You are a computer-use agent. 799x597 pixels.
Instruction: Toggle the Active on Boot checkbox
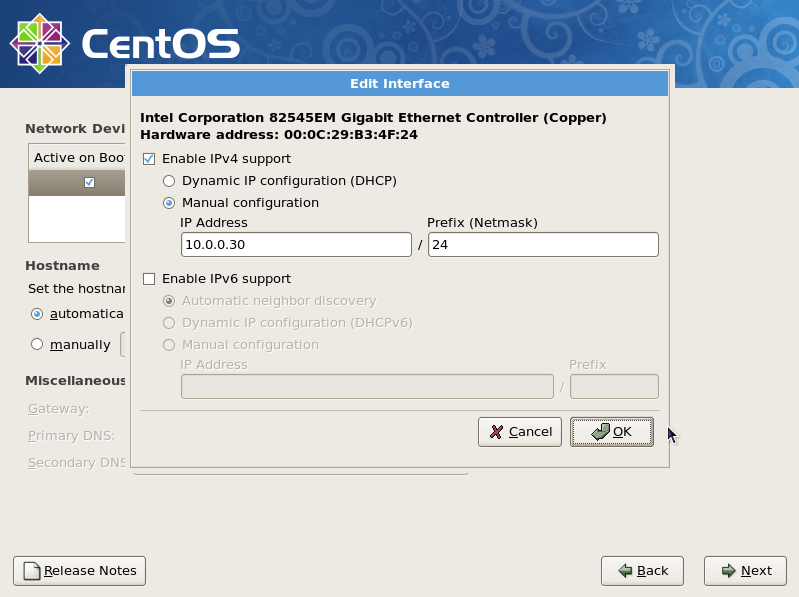pos(89,182)
